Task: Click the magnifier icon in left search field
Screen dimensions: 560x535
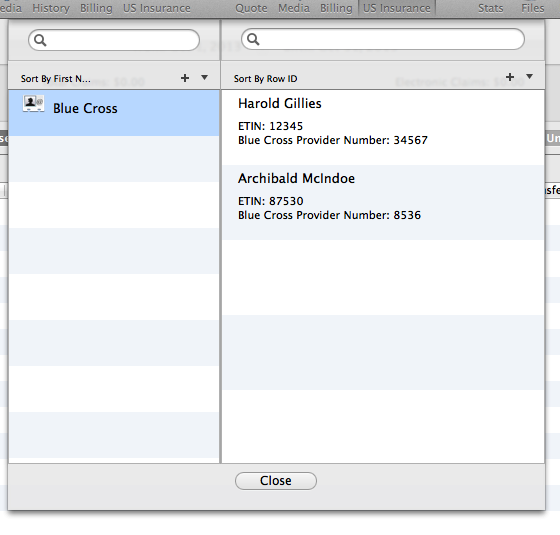Action: (40, 40)
